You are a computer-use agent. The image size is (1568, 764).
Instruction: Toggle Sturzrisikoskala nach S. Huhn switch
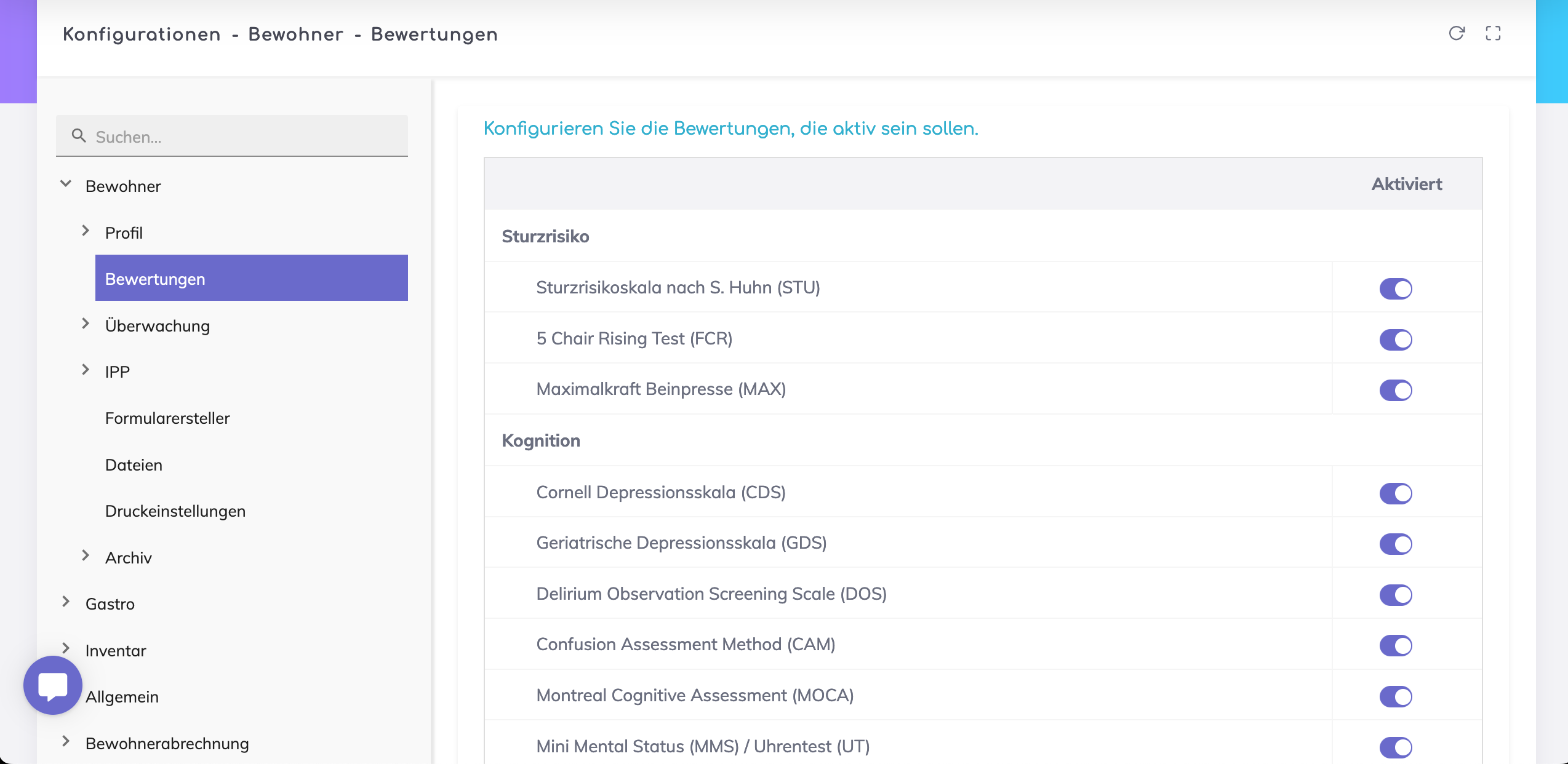pyautogui.click(x=1395, y=288)
